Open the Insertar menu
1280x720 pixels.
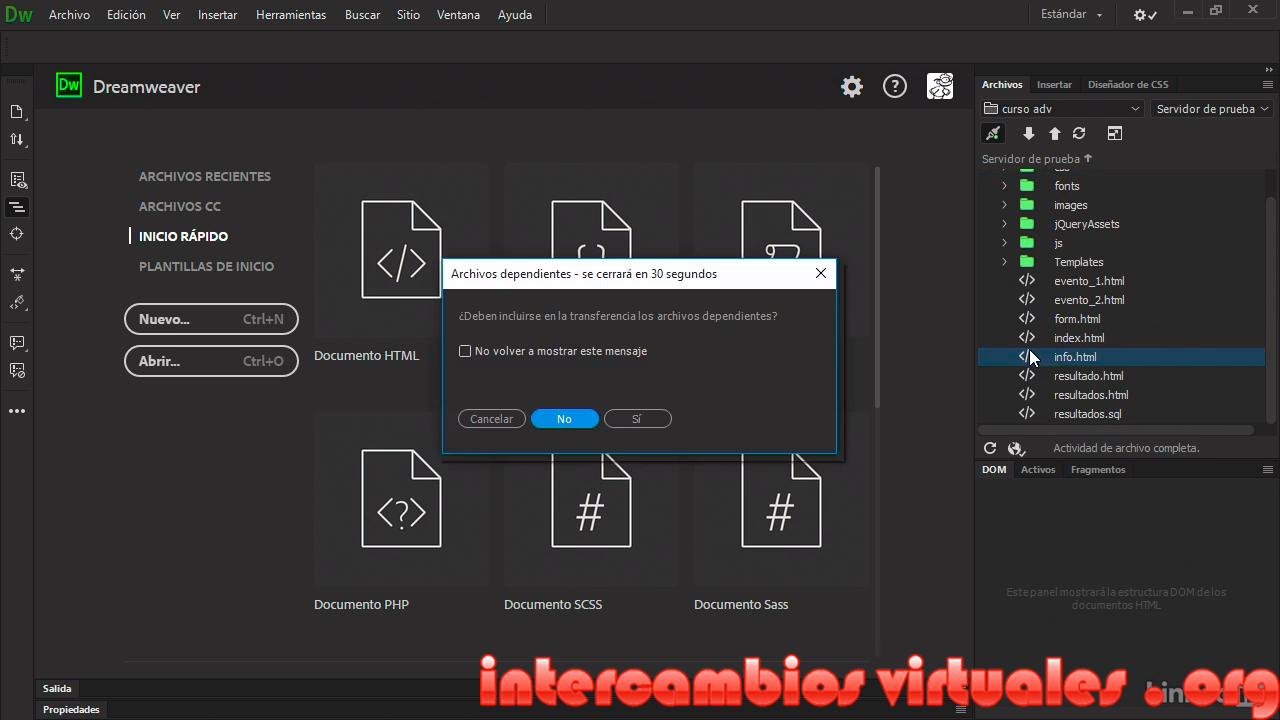pos(218,15)
